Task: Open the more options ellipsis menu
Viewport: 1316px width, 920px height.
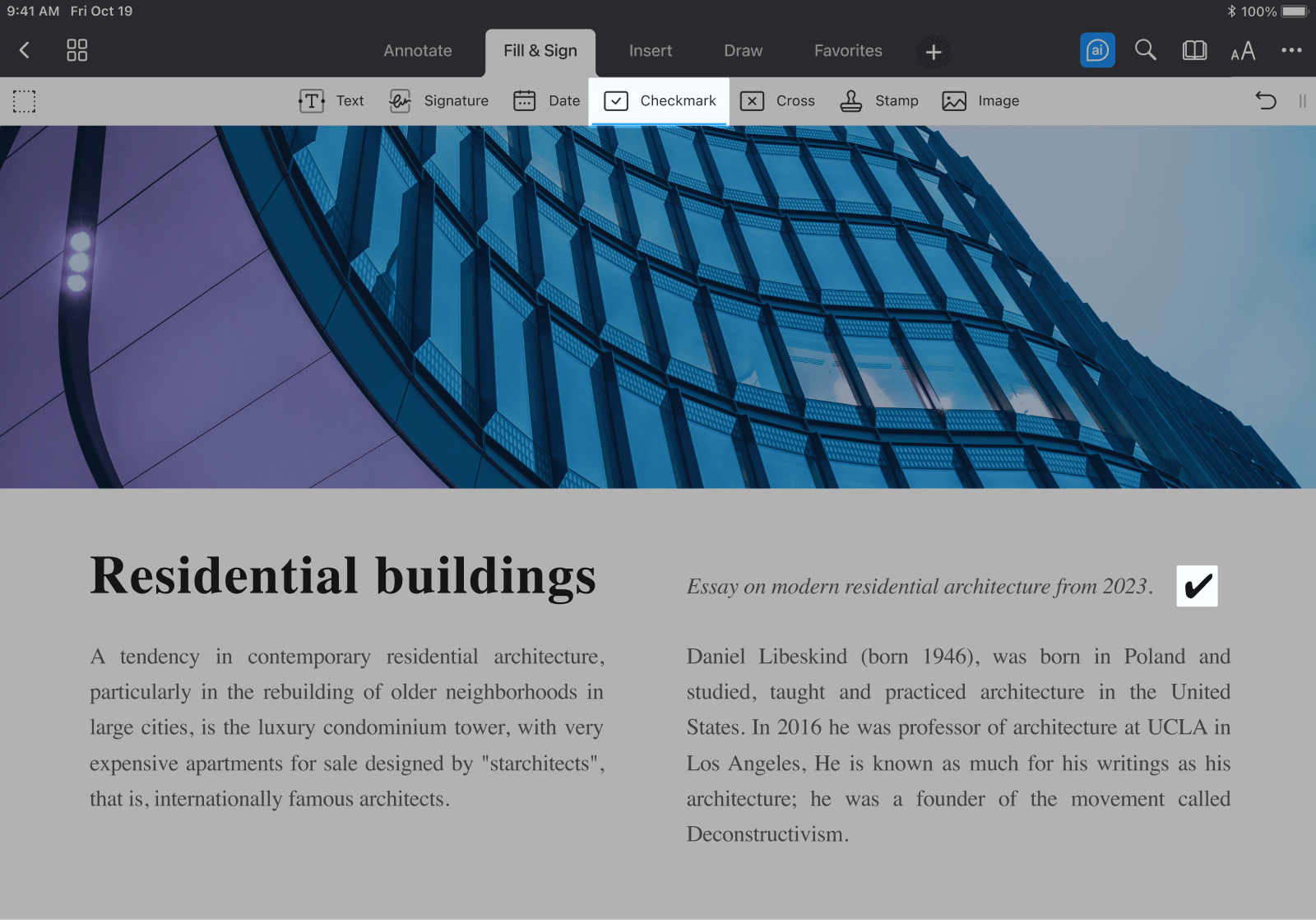Action: coord(1291,50)
